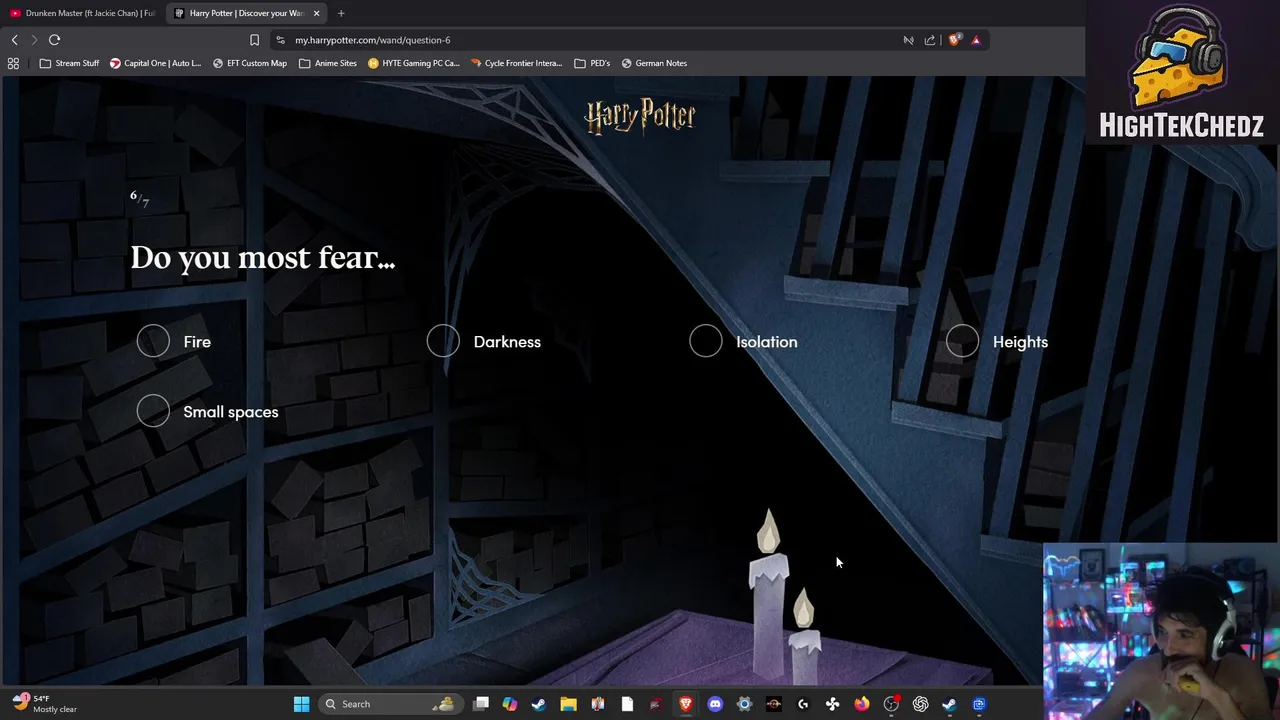Open the gear settings taskbar icon
The width and height of the screenshot is (1280, 720).
[744, 704]
